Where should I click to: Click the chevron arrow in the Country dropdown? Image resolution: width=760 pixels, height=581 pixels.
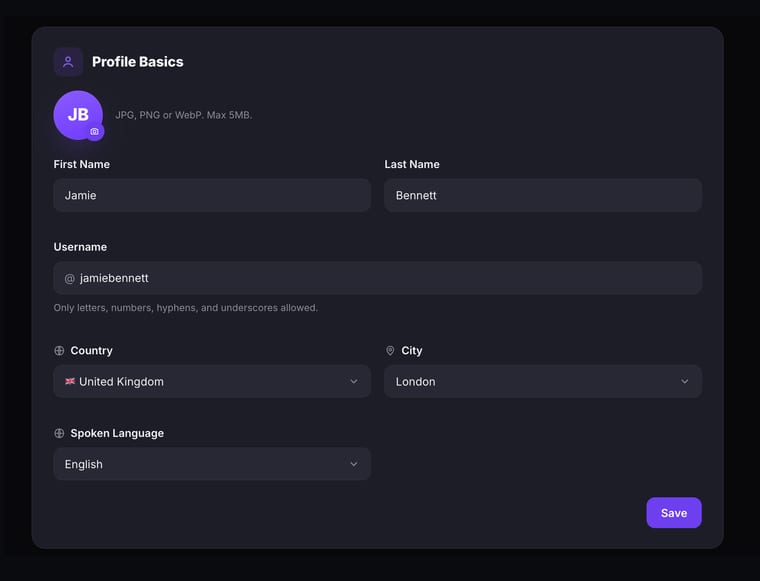[354, 381]
